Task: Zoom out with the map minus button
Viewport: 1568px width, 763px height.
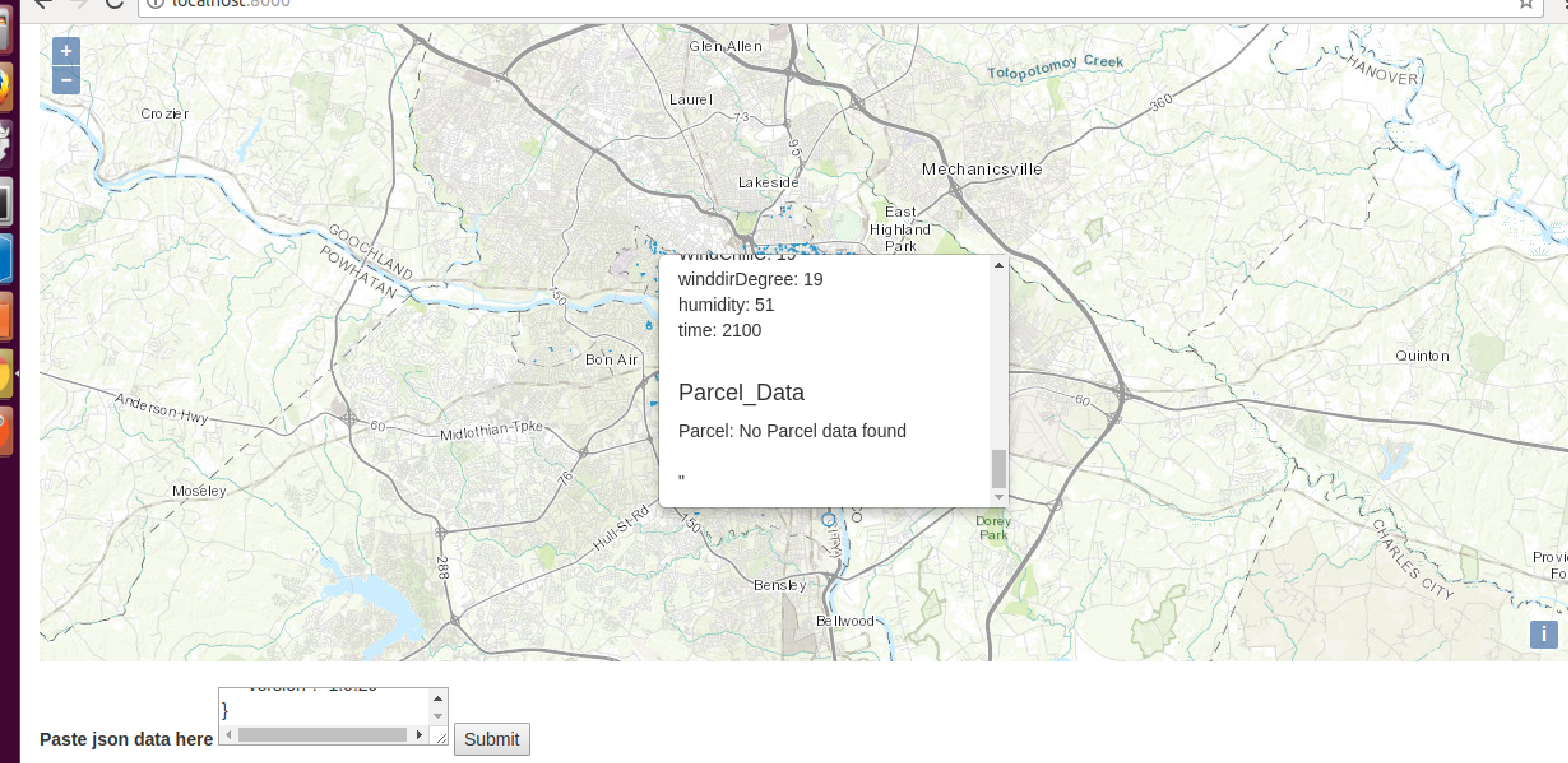Action: pos(66,80)
